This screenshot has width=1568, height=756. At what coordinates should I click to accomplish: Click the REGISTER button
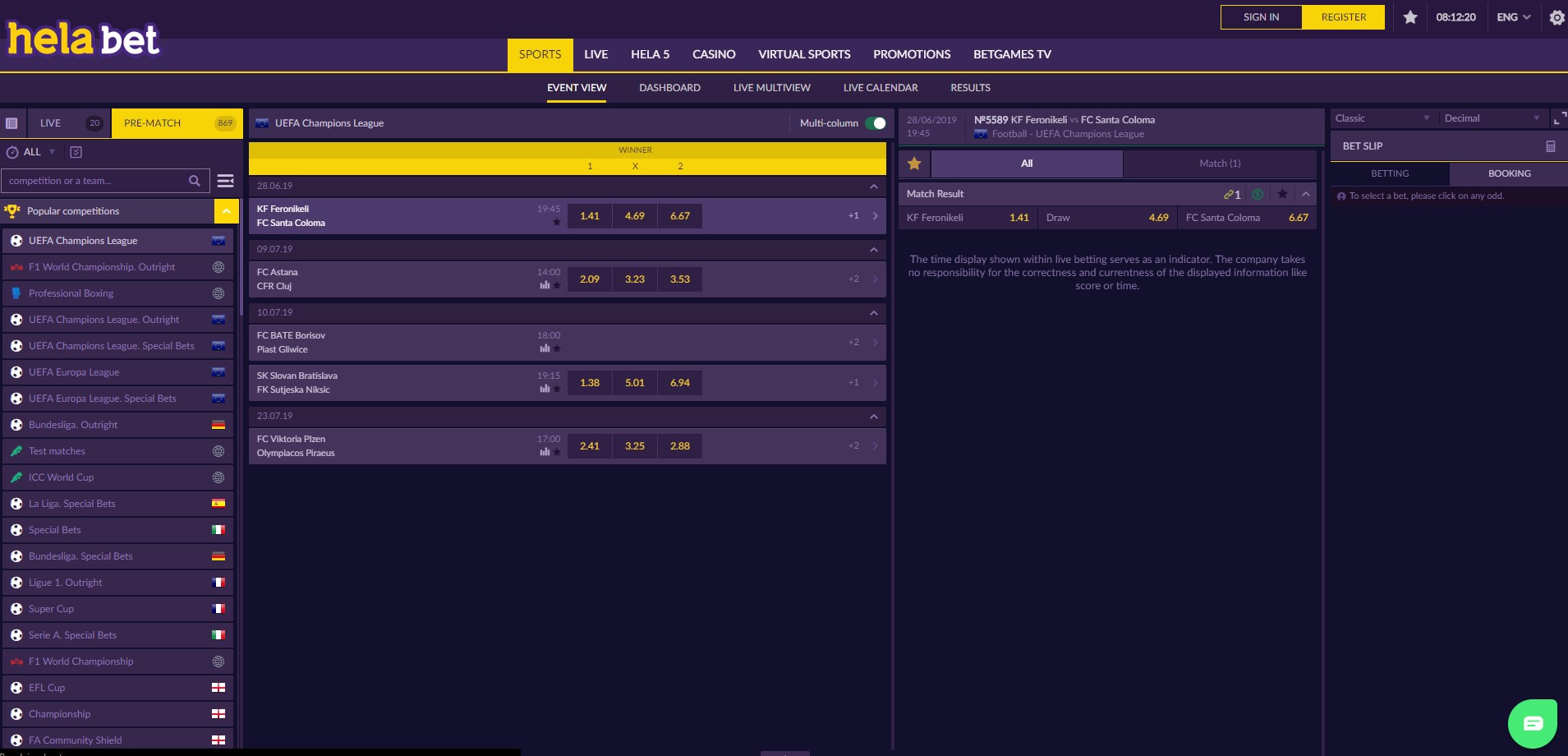click(1344, 17)
